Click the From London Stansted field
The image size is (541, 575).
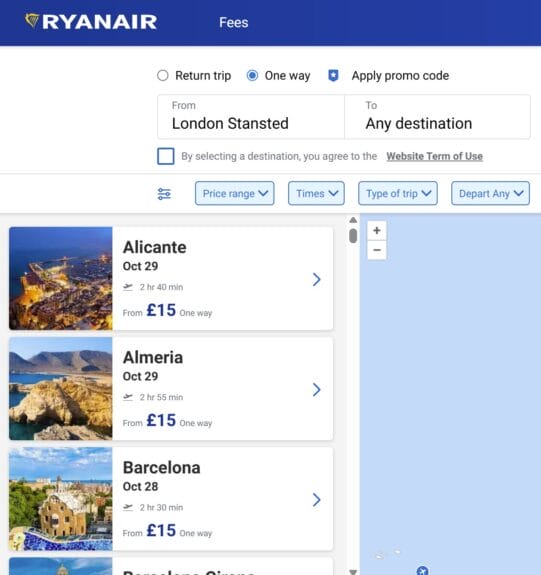click(x=251, y=117)
